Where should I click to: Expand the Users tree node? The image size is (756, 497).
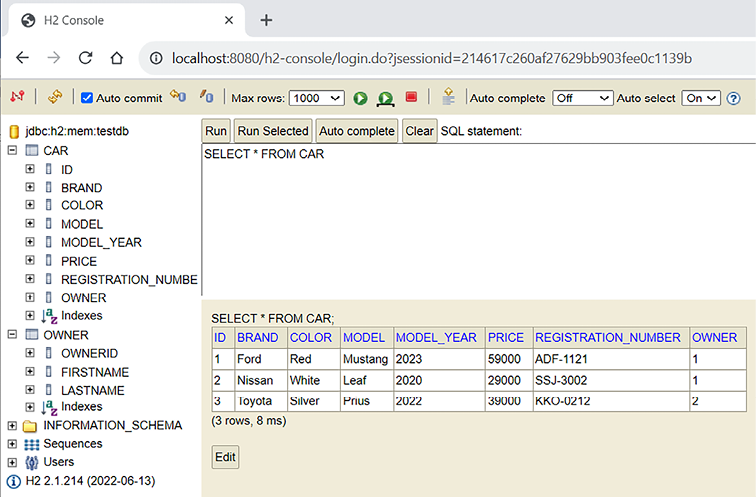coord(12,462)
